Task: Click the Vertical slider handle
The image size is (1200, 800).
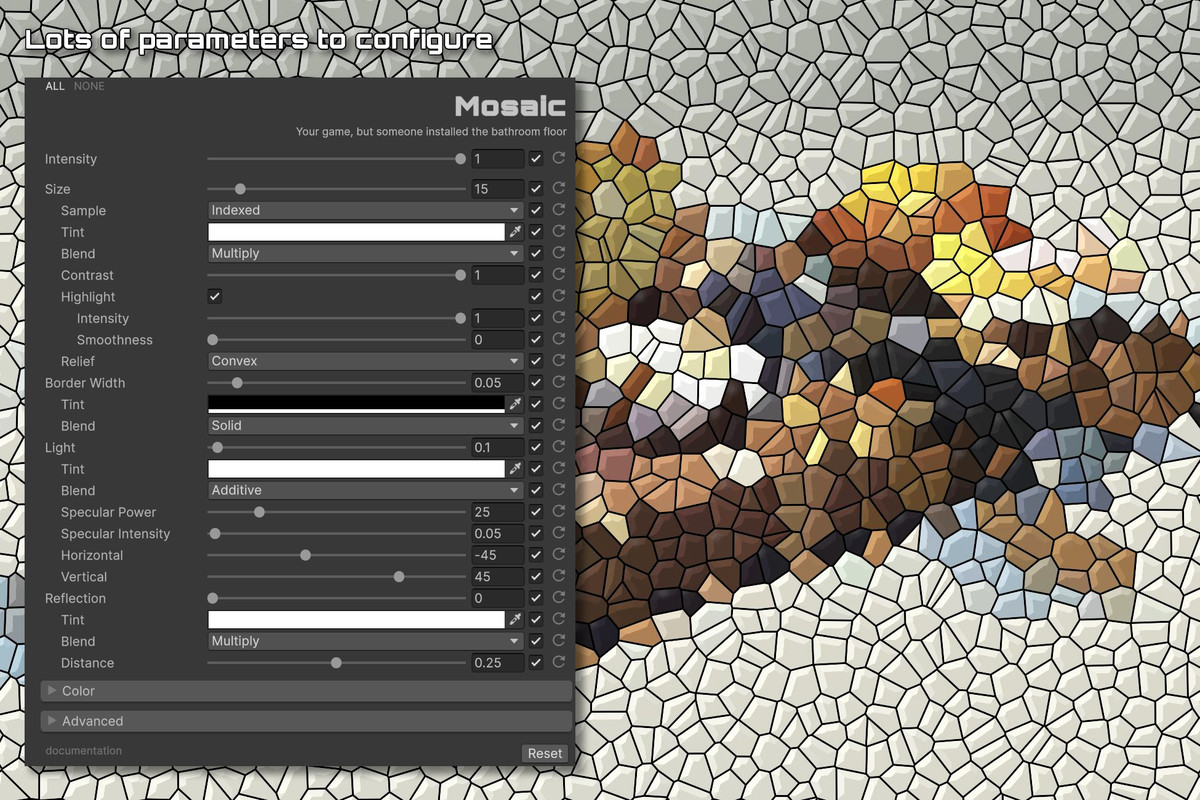Action: pyautogui.click(x=399, y=576)
